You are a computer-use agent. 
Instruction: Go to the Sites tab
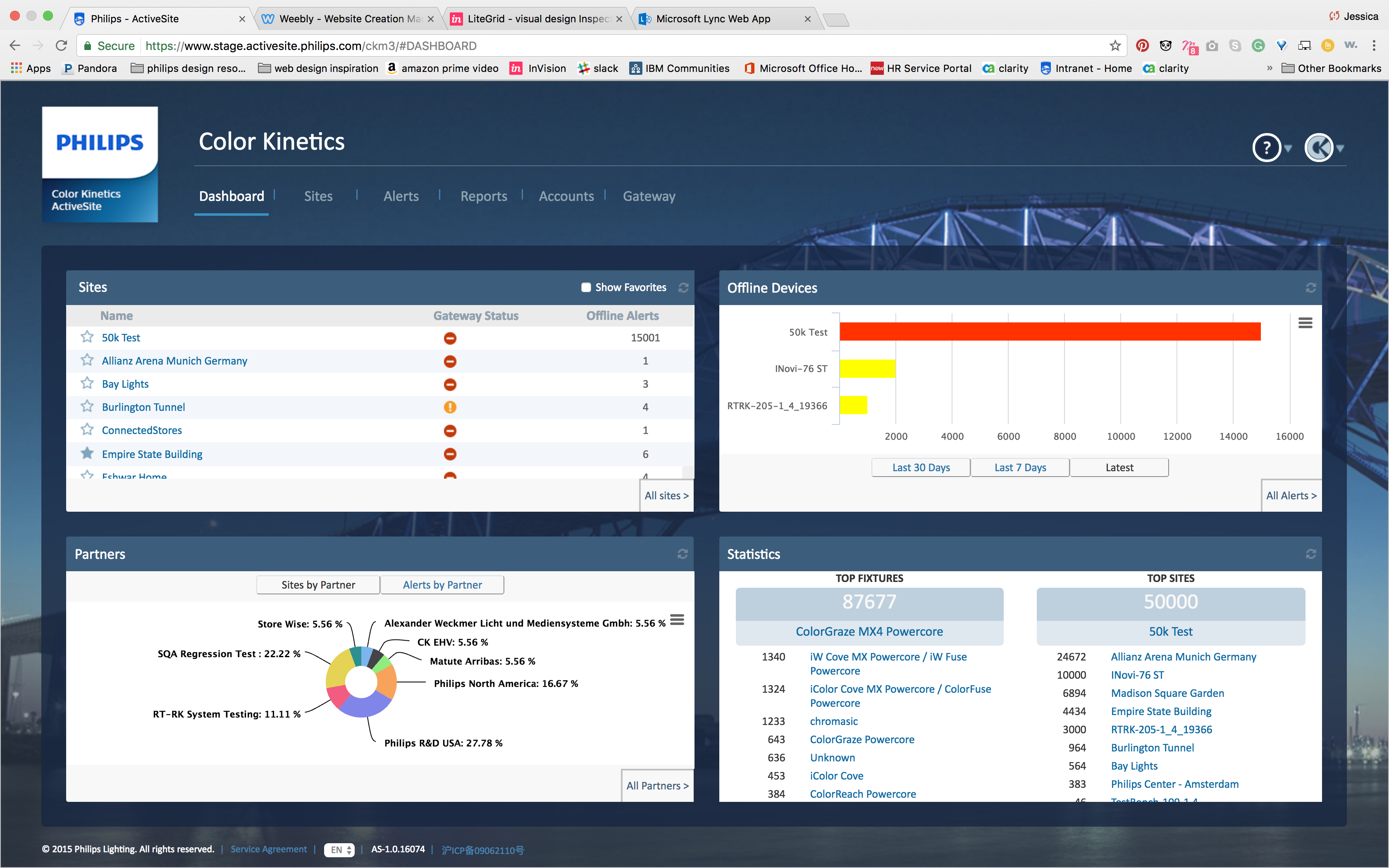[318, 196]
